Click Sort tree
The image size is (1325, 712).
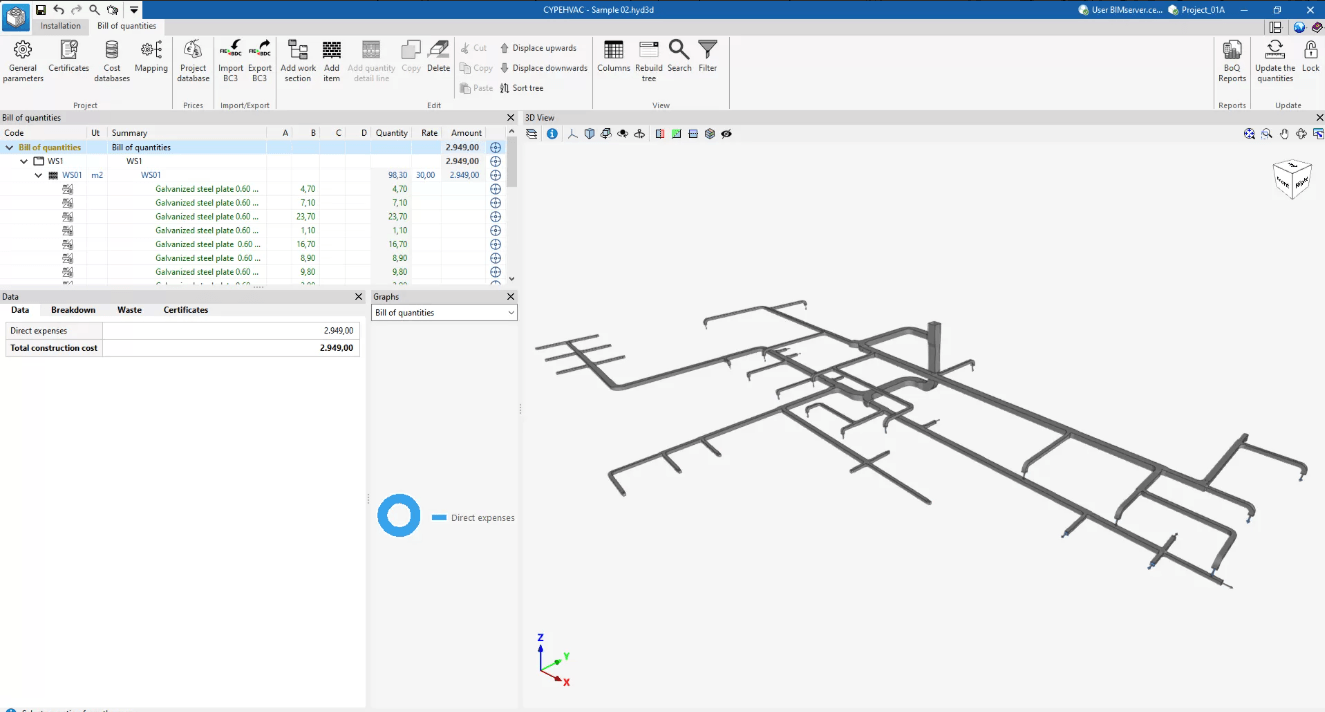tap(521, 88)
